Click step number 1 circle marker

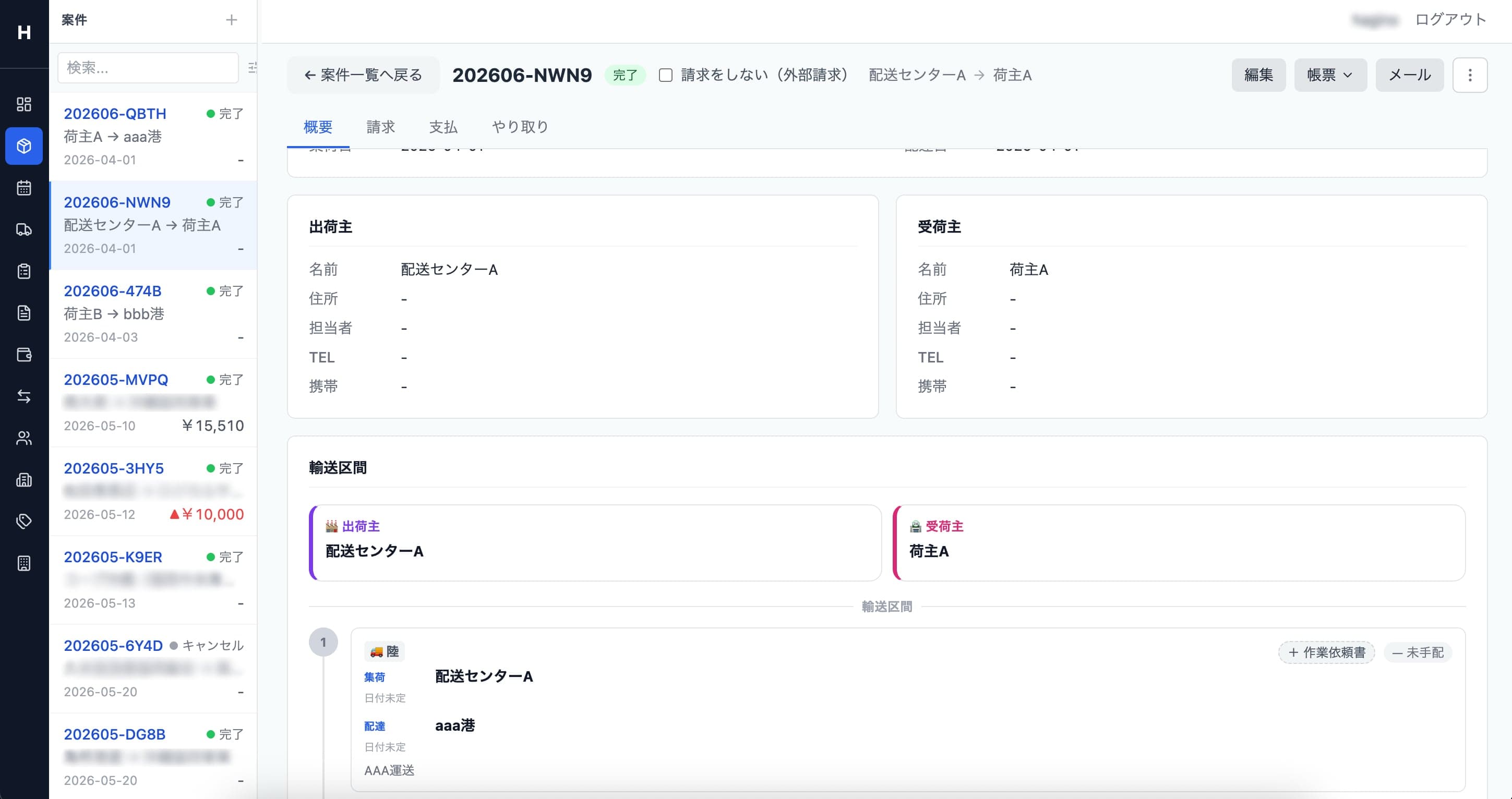(x=323, y=643)
